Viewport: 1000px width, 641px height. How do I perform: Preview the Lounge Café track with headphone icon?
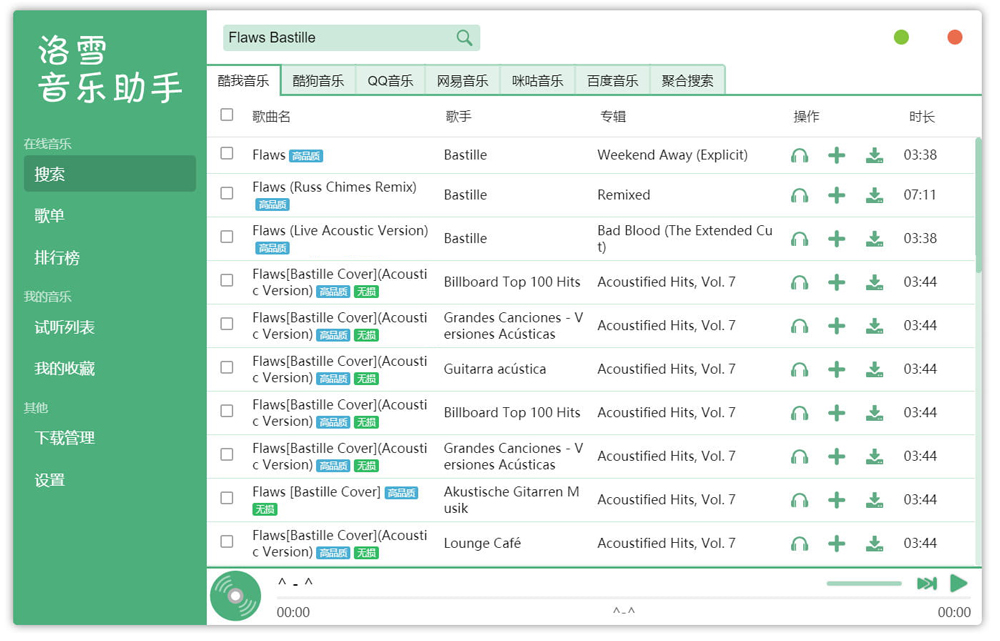(x=801, y=543)
